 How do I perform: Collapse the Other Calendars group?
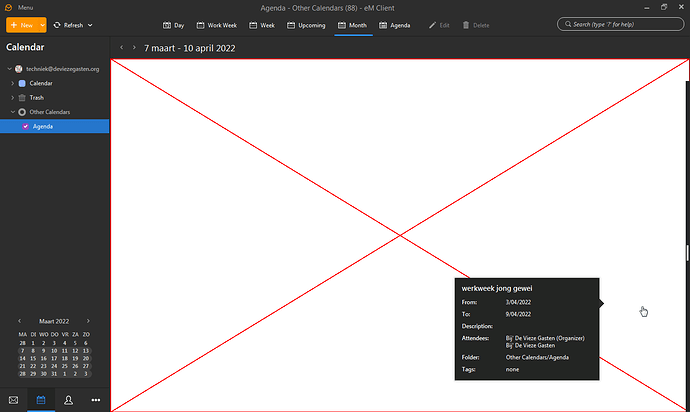click(13, 112)
